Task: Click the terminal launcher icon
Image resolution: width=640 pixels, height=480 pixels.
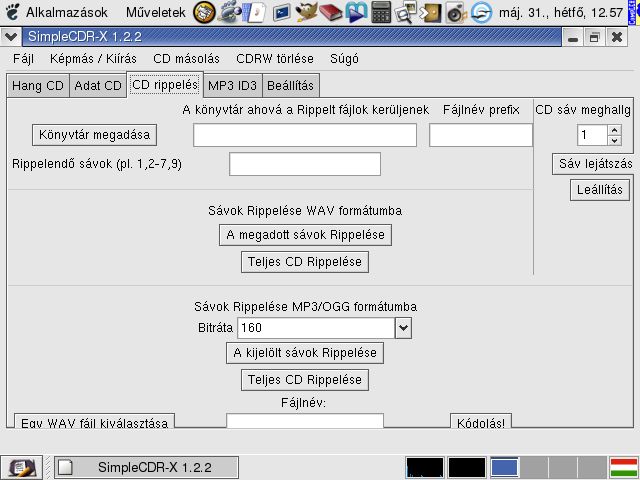Action: [282, 12]
